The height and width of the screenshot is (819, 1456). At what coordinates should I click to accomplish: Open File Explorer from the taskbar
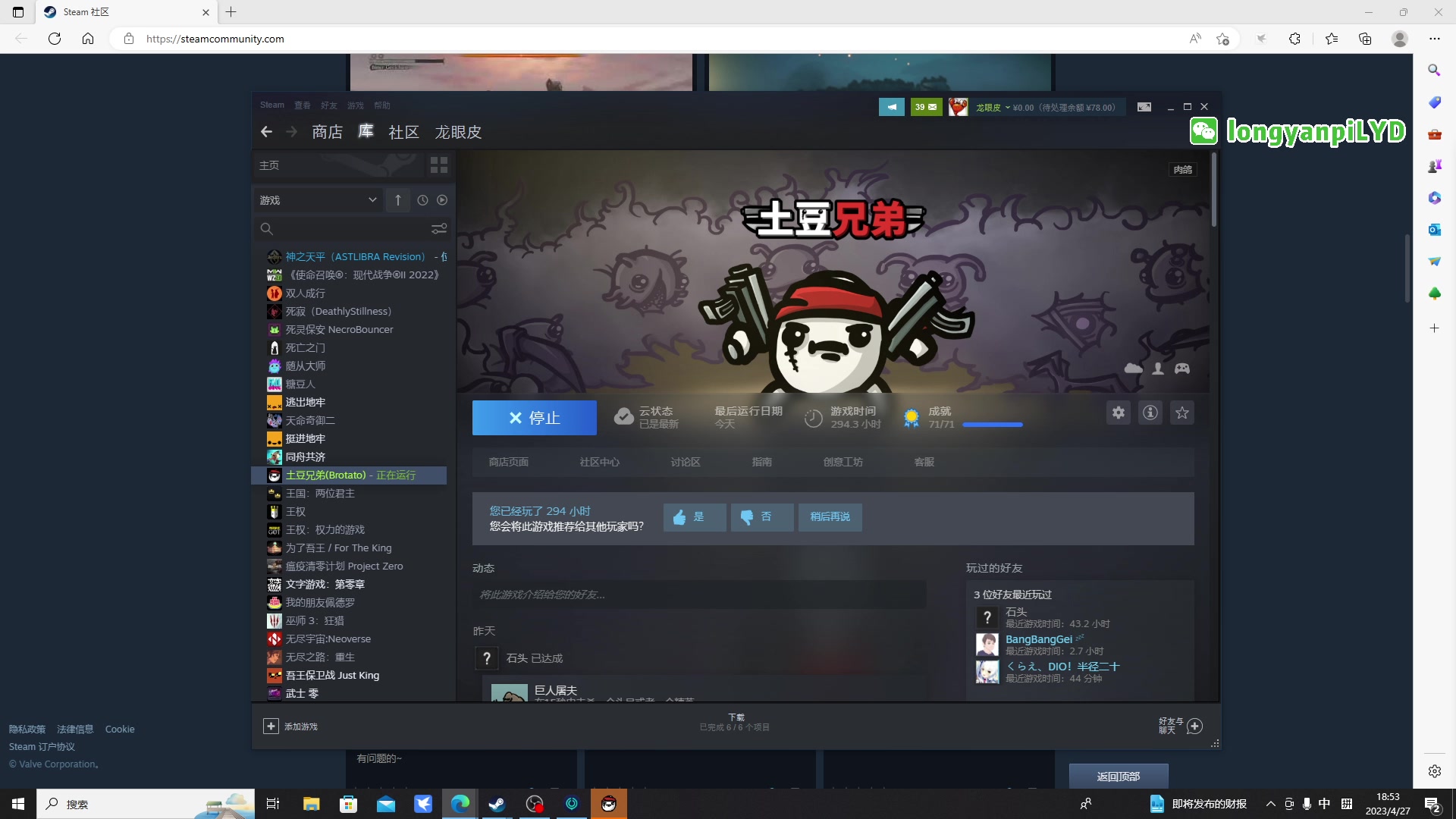pyautogui.click(x=312, y=804)
